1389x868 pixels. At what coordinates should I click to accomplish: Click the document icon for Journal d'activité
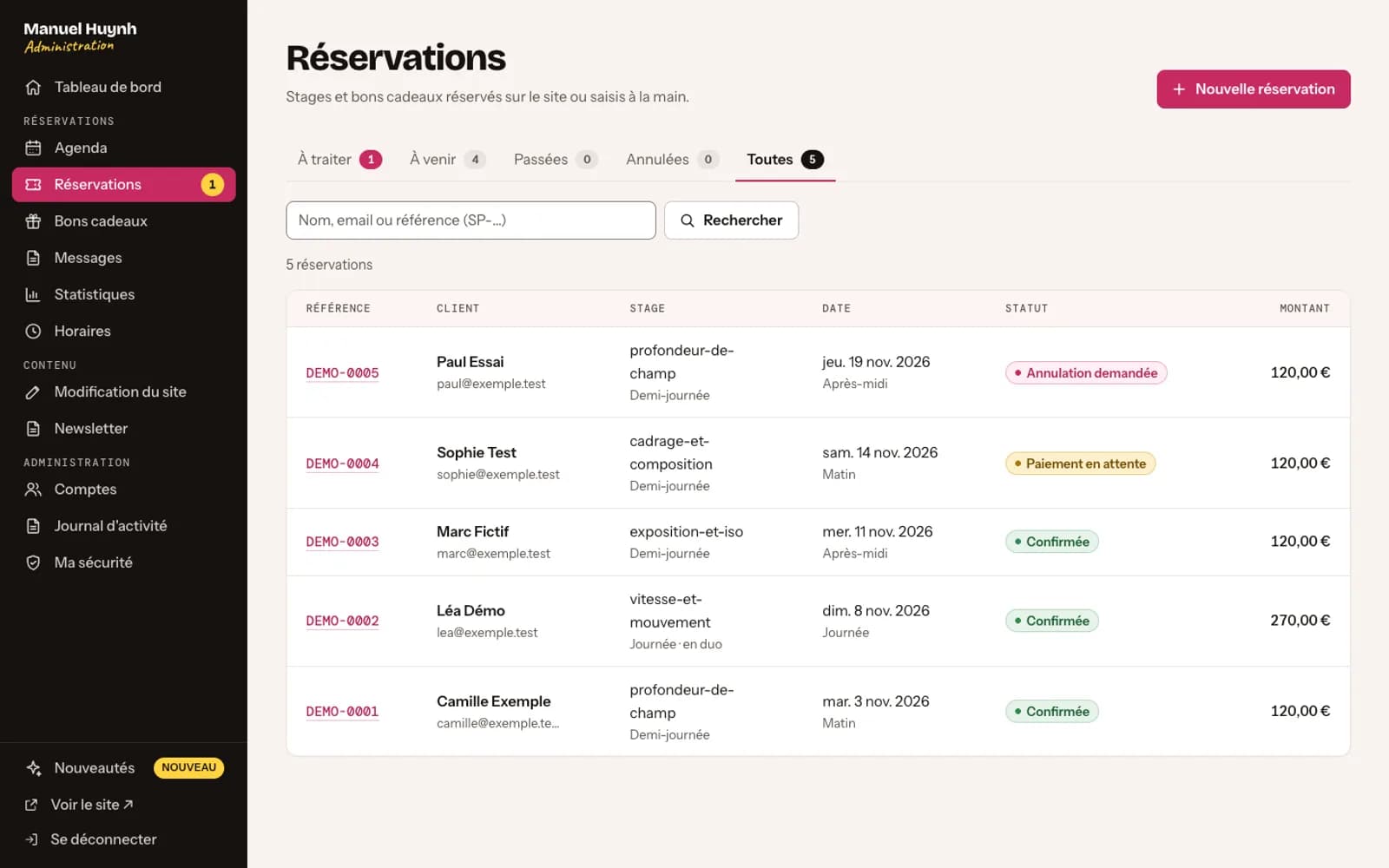click(x=33, y=526)
